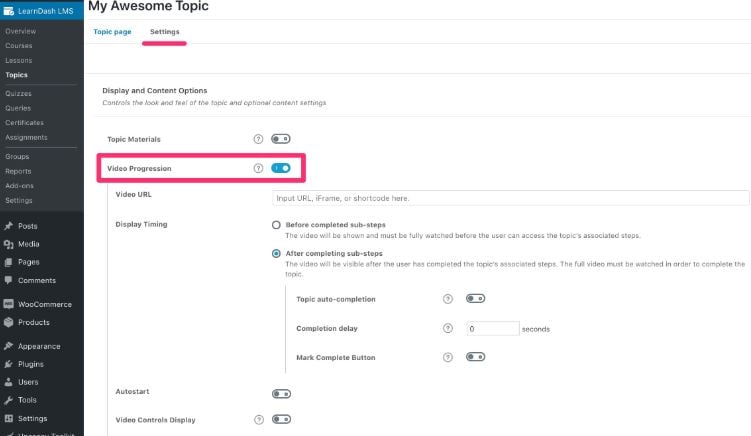Screen dimensions: 751x436
Task: Click the Display Timing label
Action: point(141,224)
